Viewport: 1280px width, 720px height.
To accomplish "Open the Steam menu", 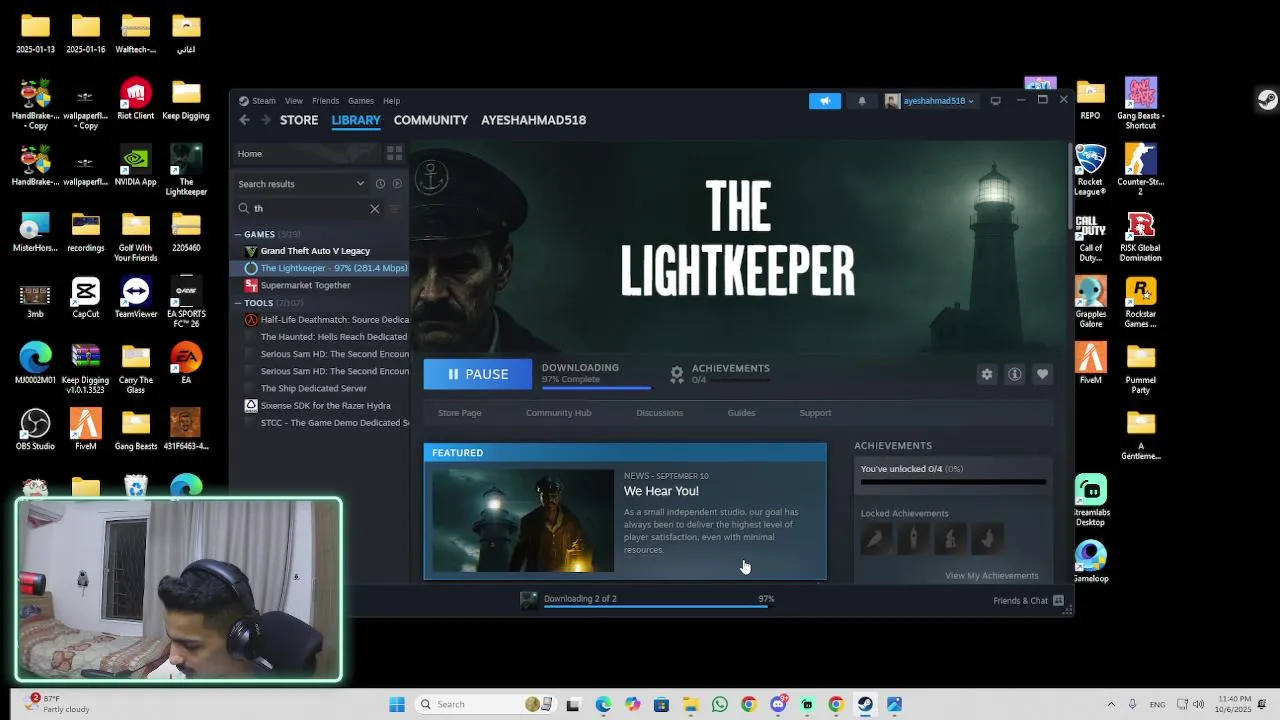I will [264, 101].
